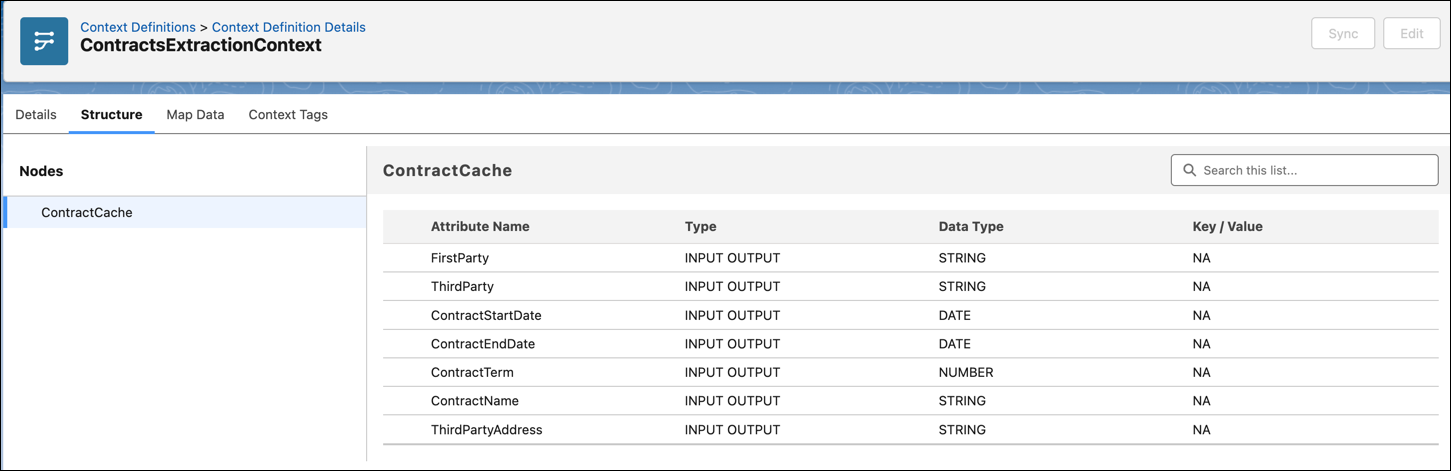The image size is (1451, 471).
Task: Click NA in the ThirdPartyAddress row
Action: pyautogui.click(x=1201, y=430)
